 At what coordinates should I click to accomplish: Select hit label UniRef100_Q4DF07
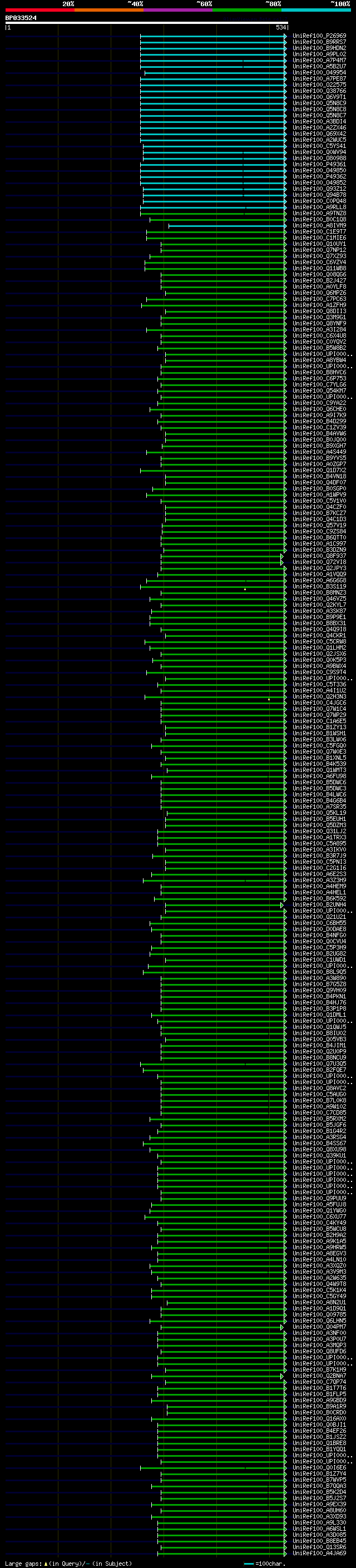coord(319,482)
